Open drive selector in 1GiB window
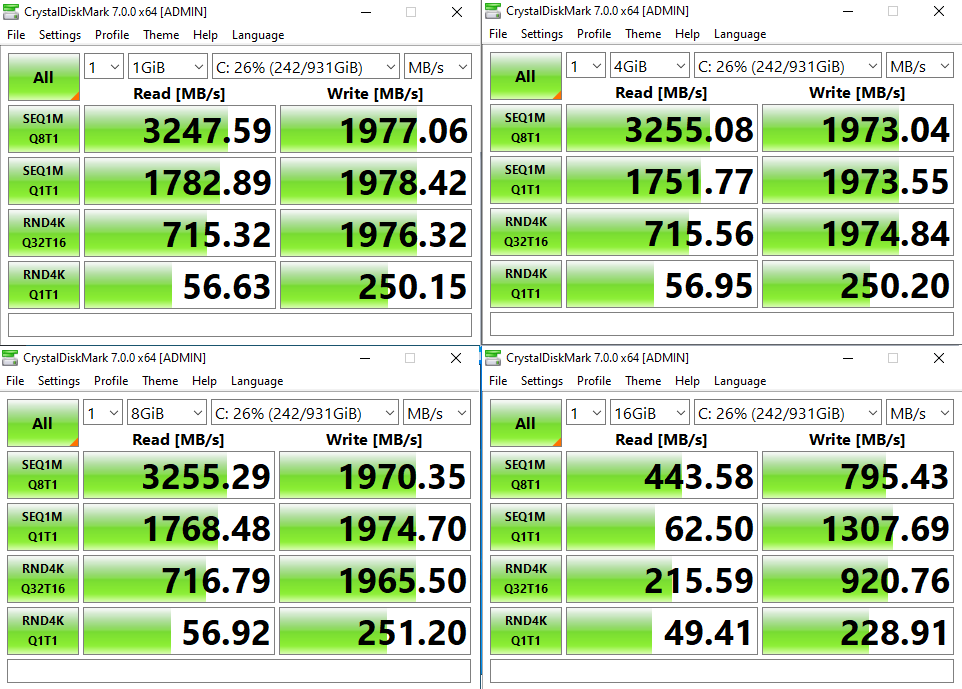The height and width of the screenshot is (689, 962). pos(306,67)
